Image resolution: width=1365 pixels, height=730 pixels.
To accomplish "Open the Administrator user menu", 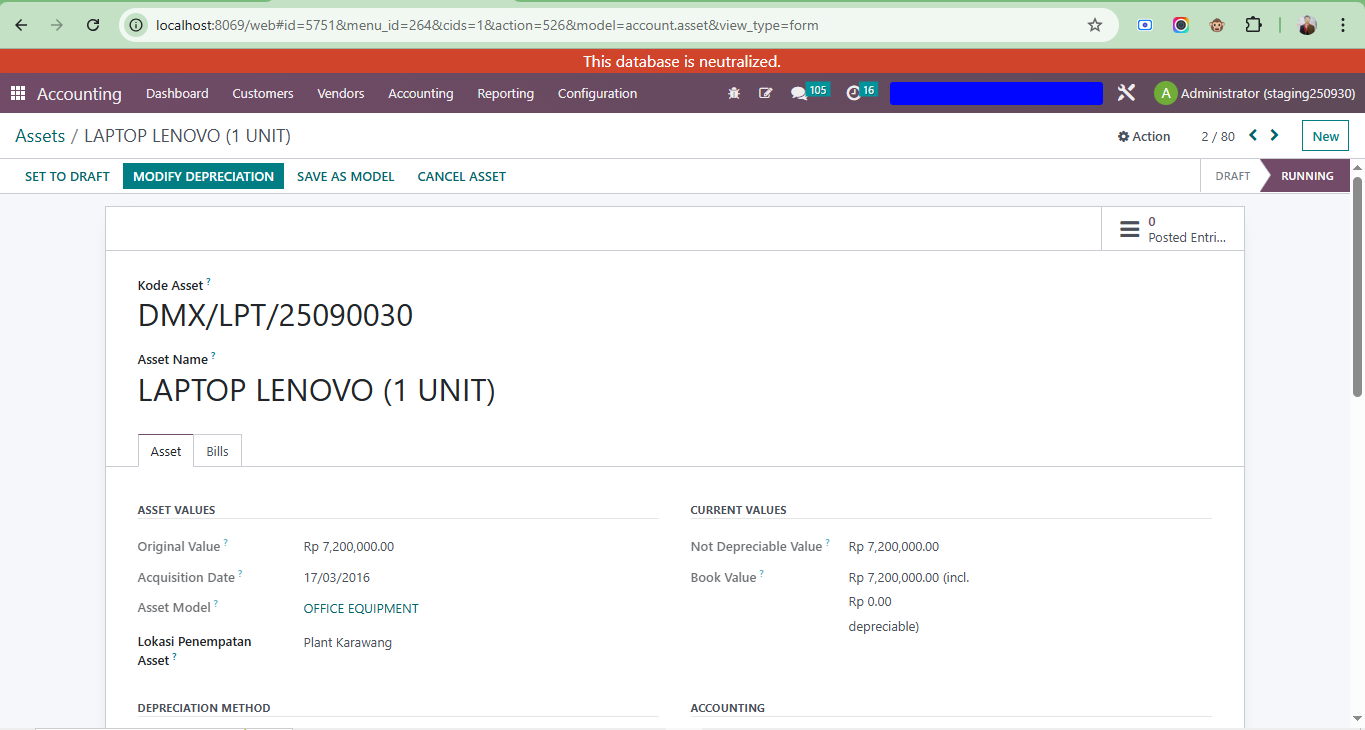I will pos(1255,93).
